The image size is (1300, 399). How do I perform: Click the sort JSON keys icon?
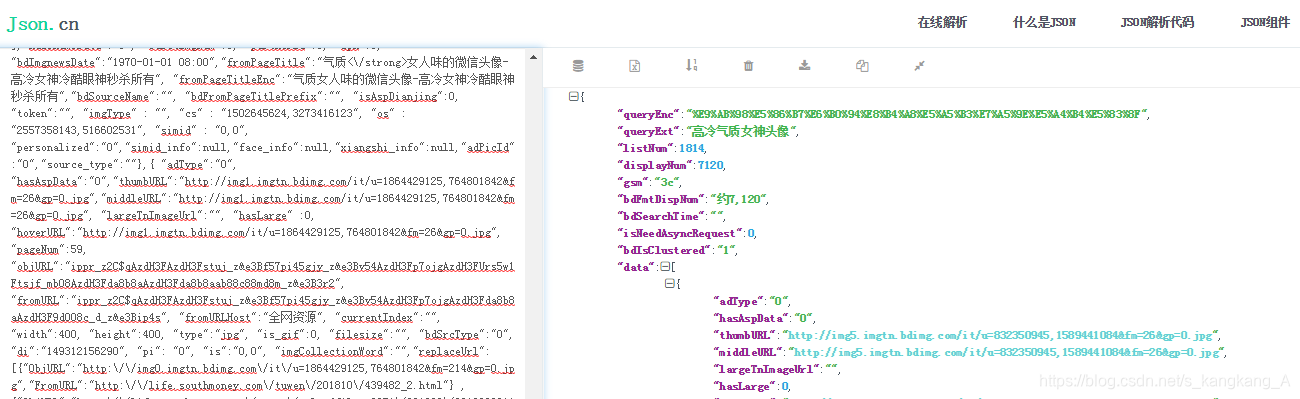[691, 66]
